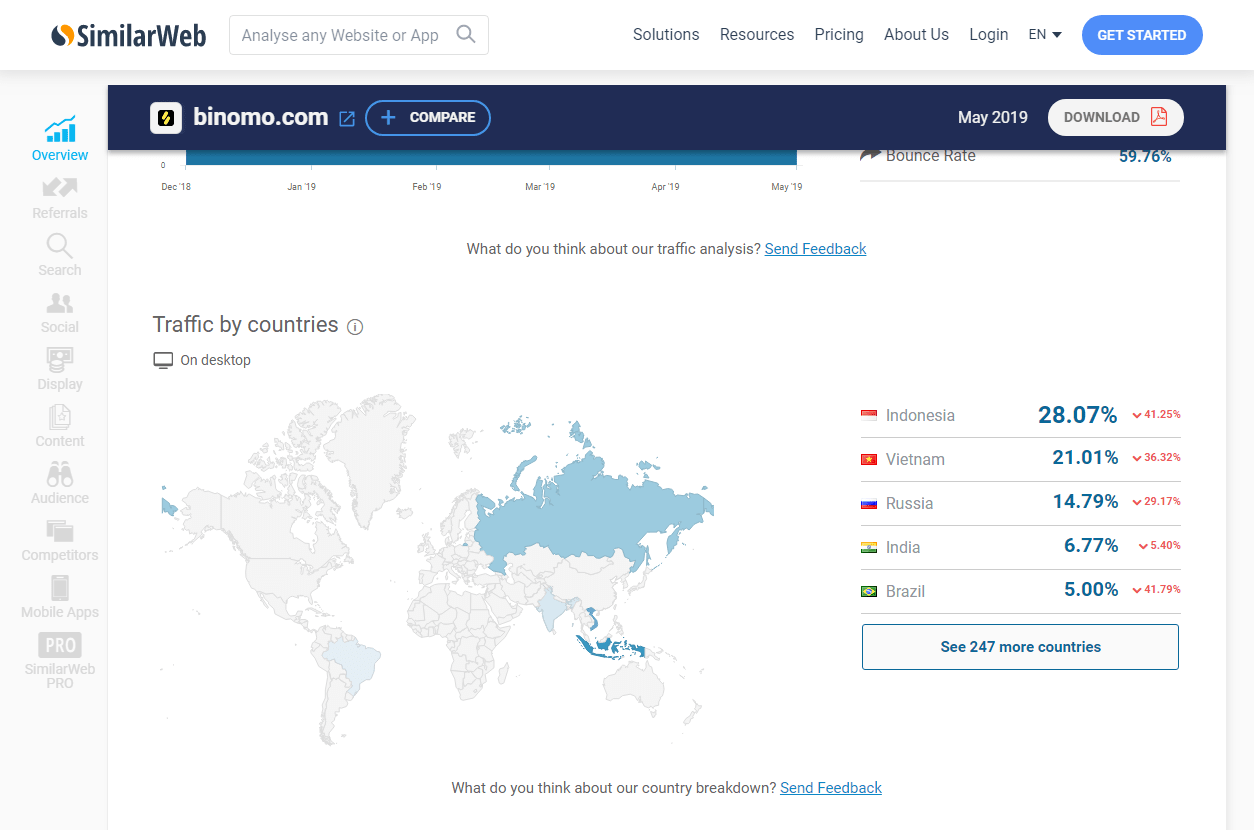Open the Solutions menu
The image size is (1254, 830).
[x=666, y=35]
